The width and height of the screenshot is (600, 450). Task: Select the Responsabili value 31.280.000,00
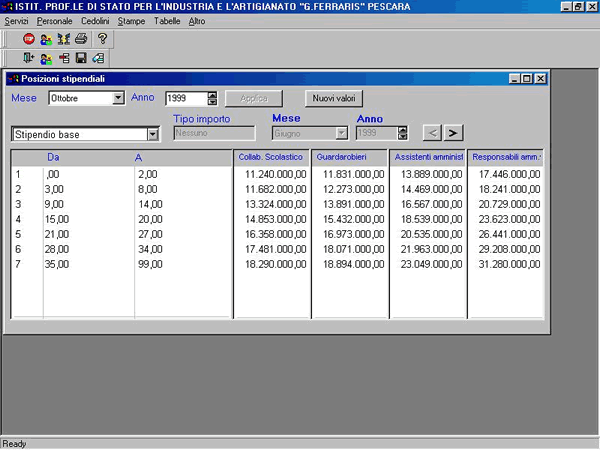(x=510, y=264)
